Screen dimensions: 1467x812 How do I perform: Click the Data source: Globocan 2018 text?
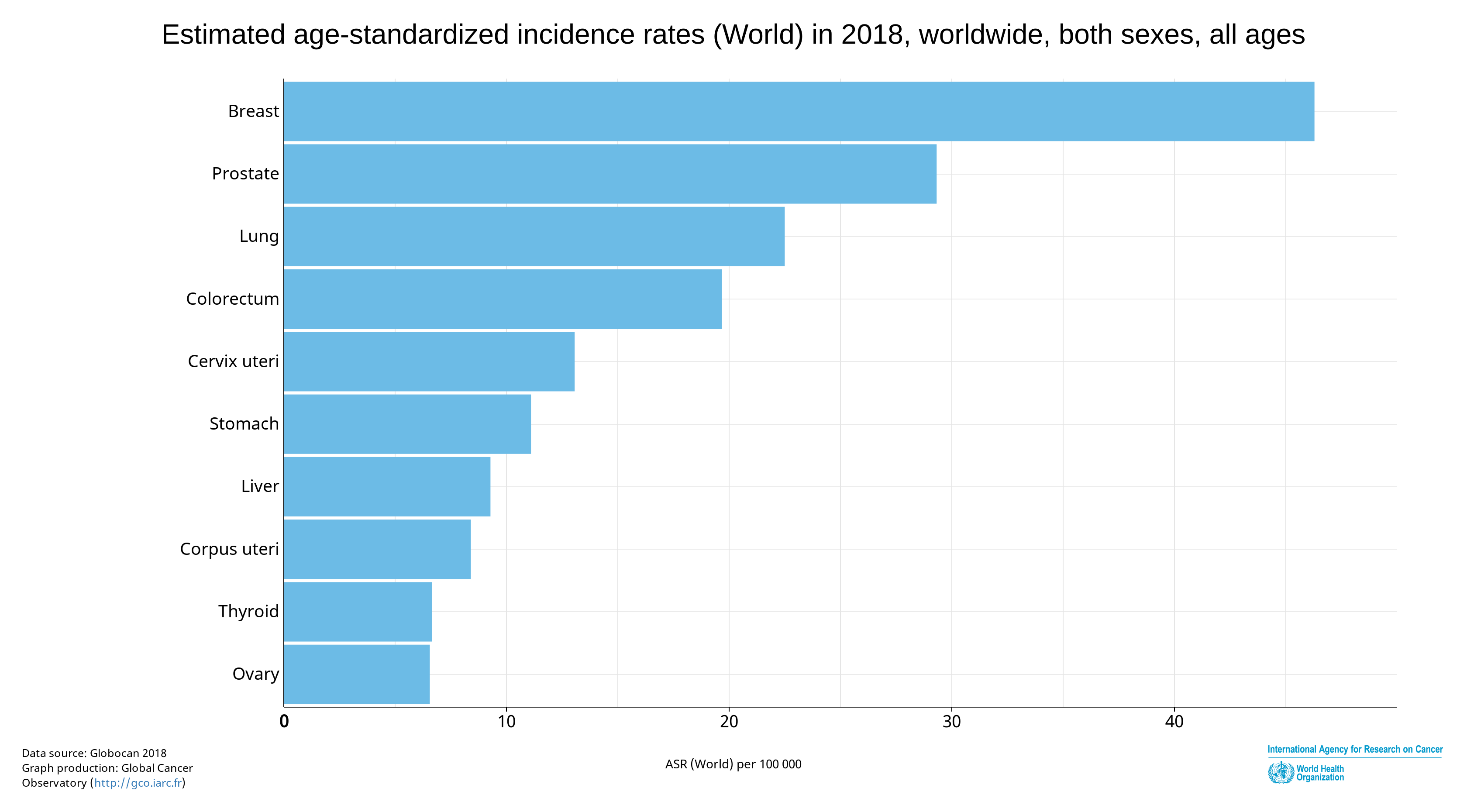tap(94, 754)
